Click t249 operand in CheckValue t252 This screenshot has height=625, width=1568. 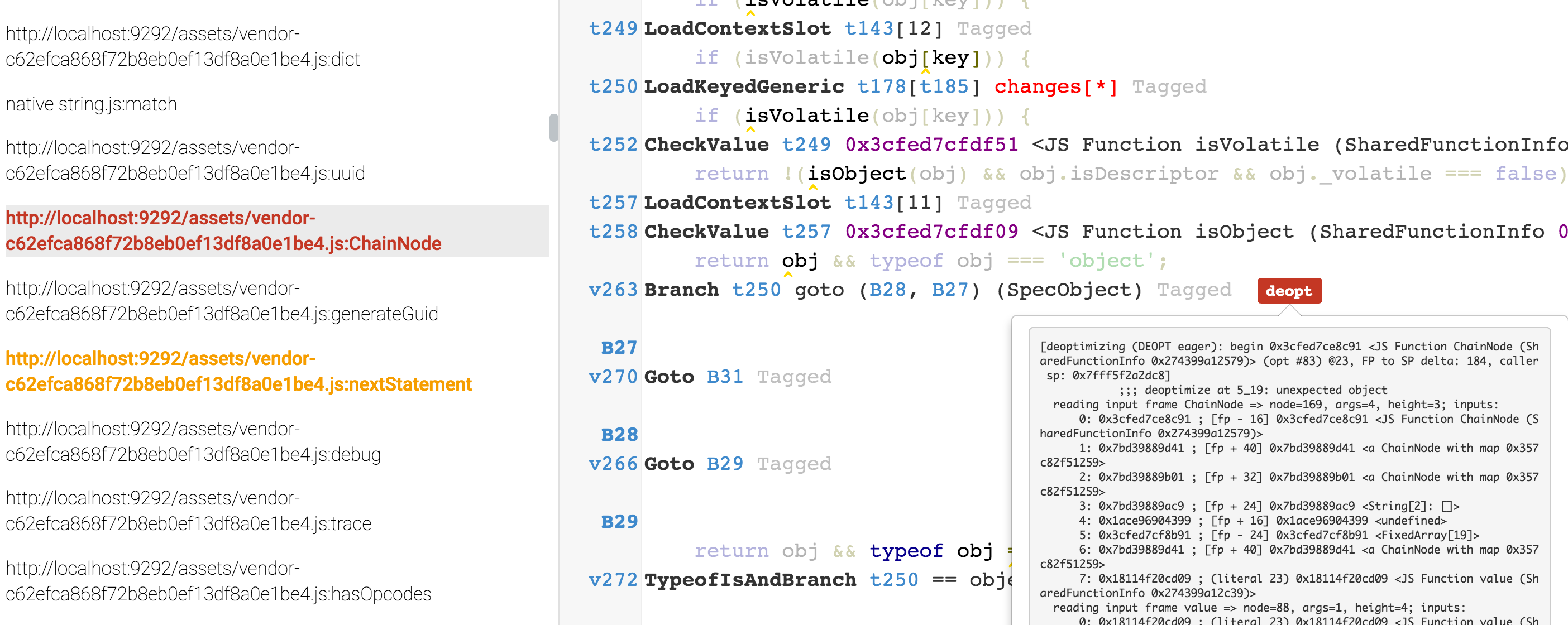(806, 144)
